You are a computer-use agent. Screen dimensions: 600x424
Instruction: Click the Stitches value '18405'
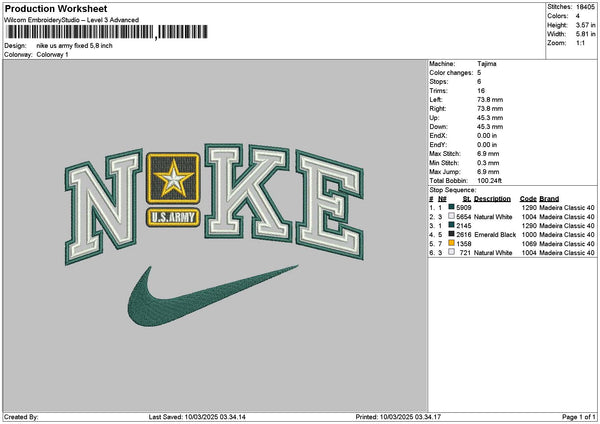585,7
